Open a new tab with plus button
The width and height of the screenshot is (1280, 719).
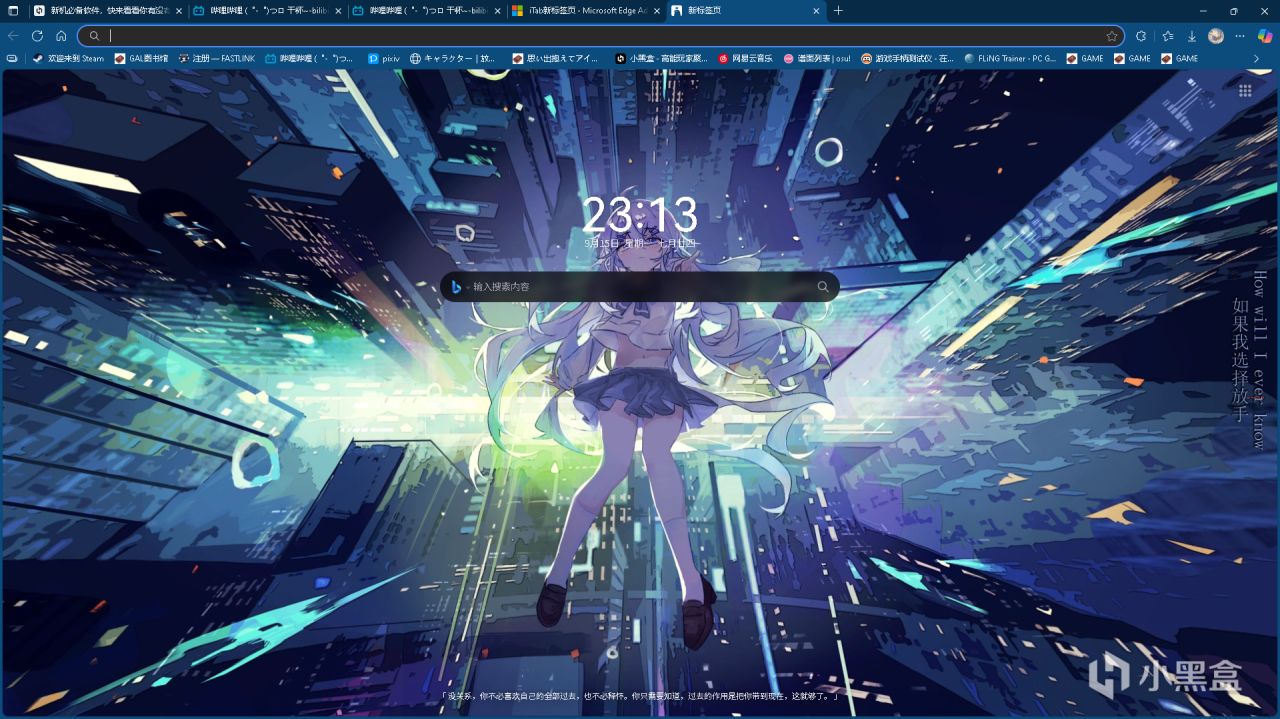coord(838,11)
